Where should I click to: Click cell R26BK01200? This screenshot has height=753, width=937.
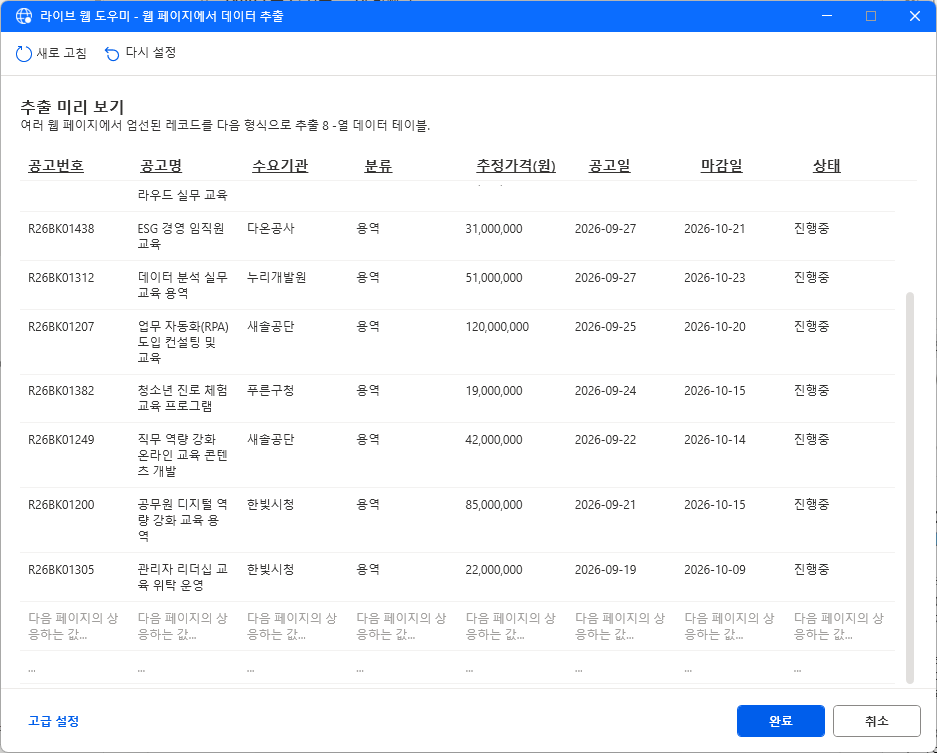(x=61, y=505)
